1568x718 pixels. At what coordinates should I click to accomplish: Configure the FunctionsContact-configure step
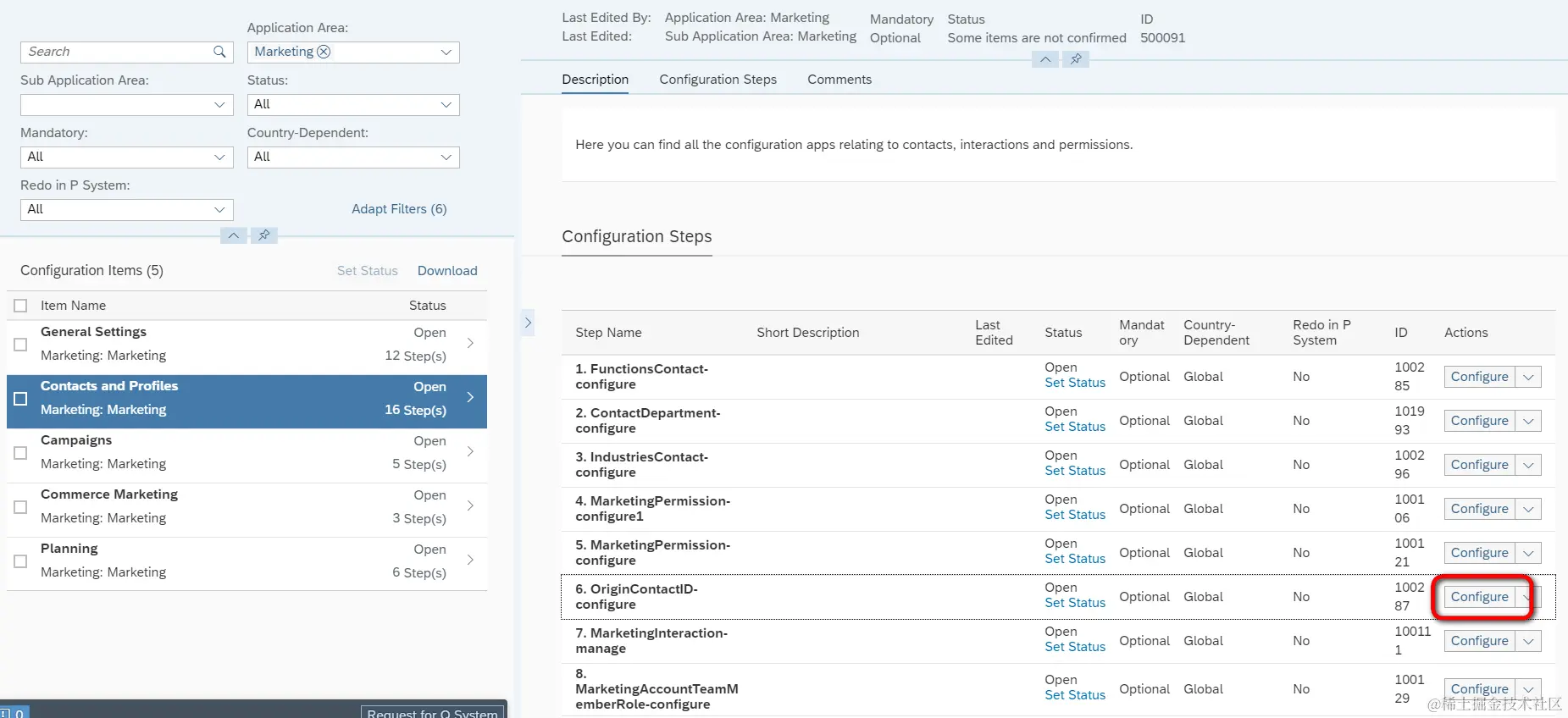[1480, 377]
